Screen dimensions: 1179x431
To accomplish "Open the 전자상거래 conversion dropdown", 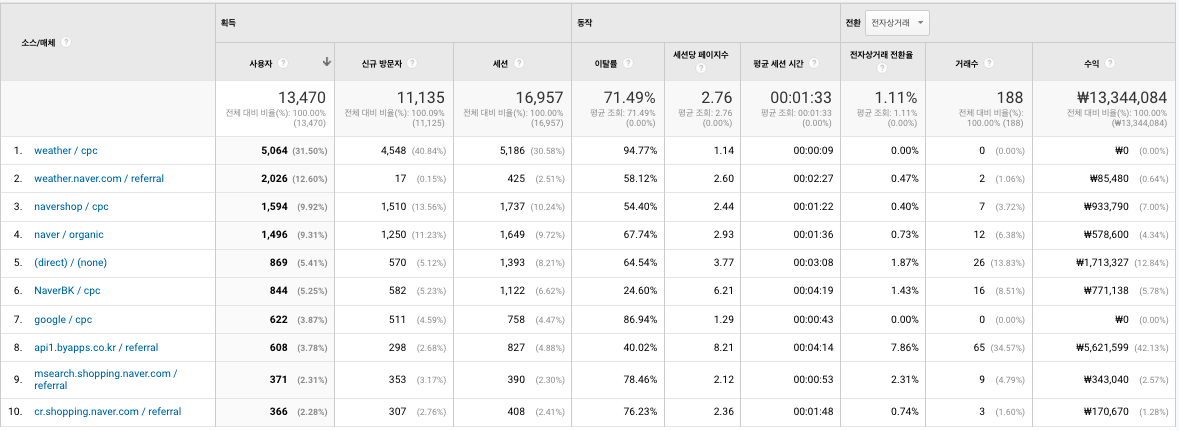I will [x=897, y=23].
